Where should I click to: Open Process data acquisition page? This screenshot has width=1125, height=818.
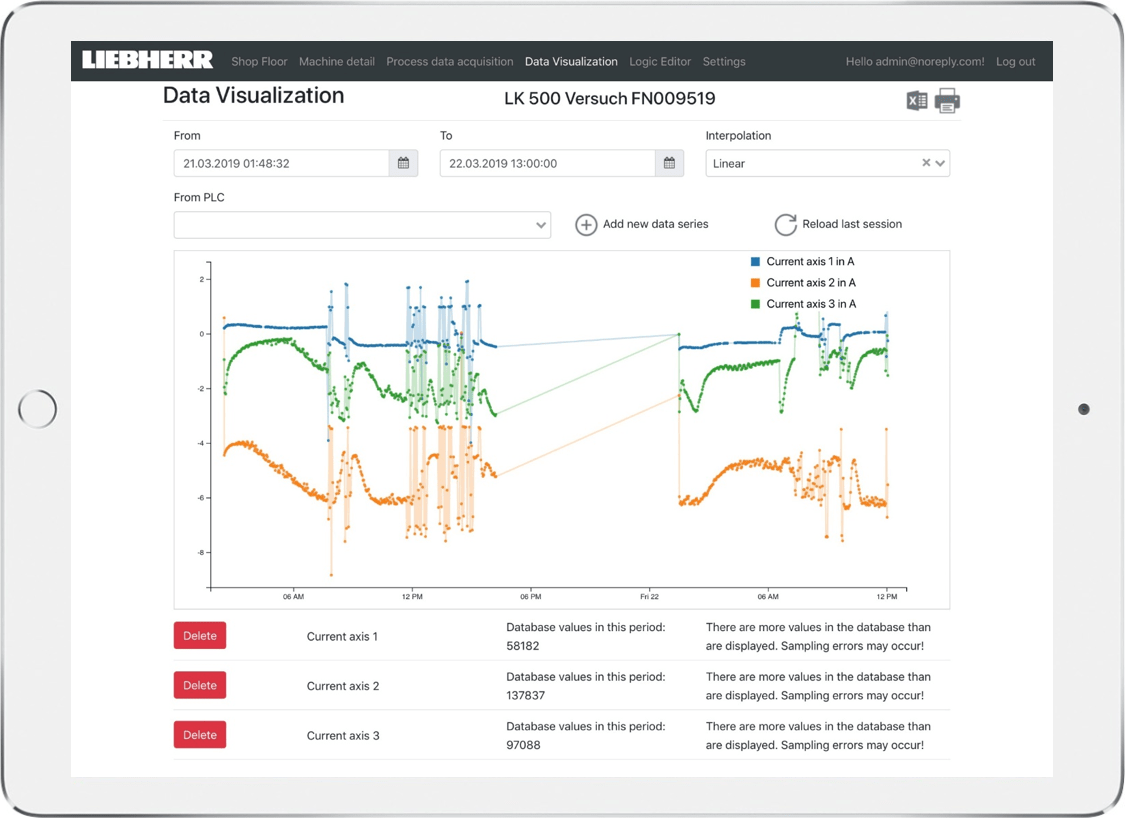click(449, 62)
